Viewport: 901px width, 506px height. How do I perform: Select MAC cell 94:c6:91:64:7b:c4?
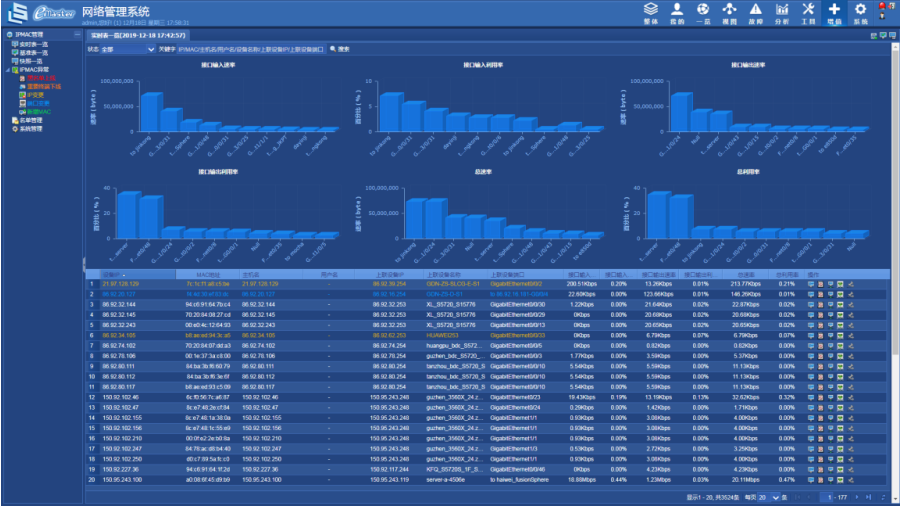[207, 305]
